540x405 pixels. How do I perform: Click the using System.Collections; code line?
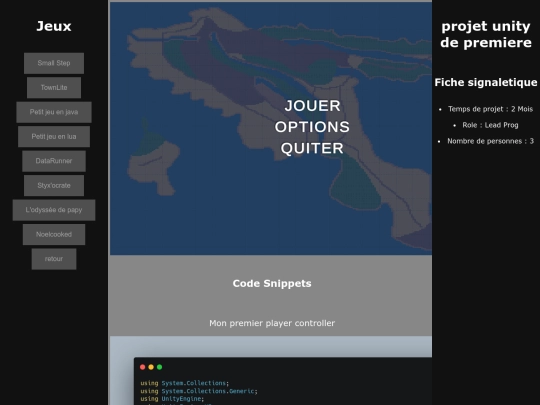point(185,383)
